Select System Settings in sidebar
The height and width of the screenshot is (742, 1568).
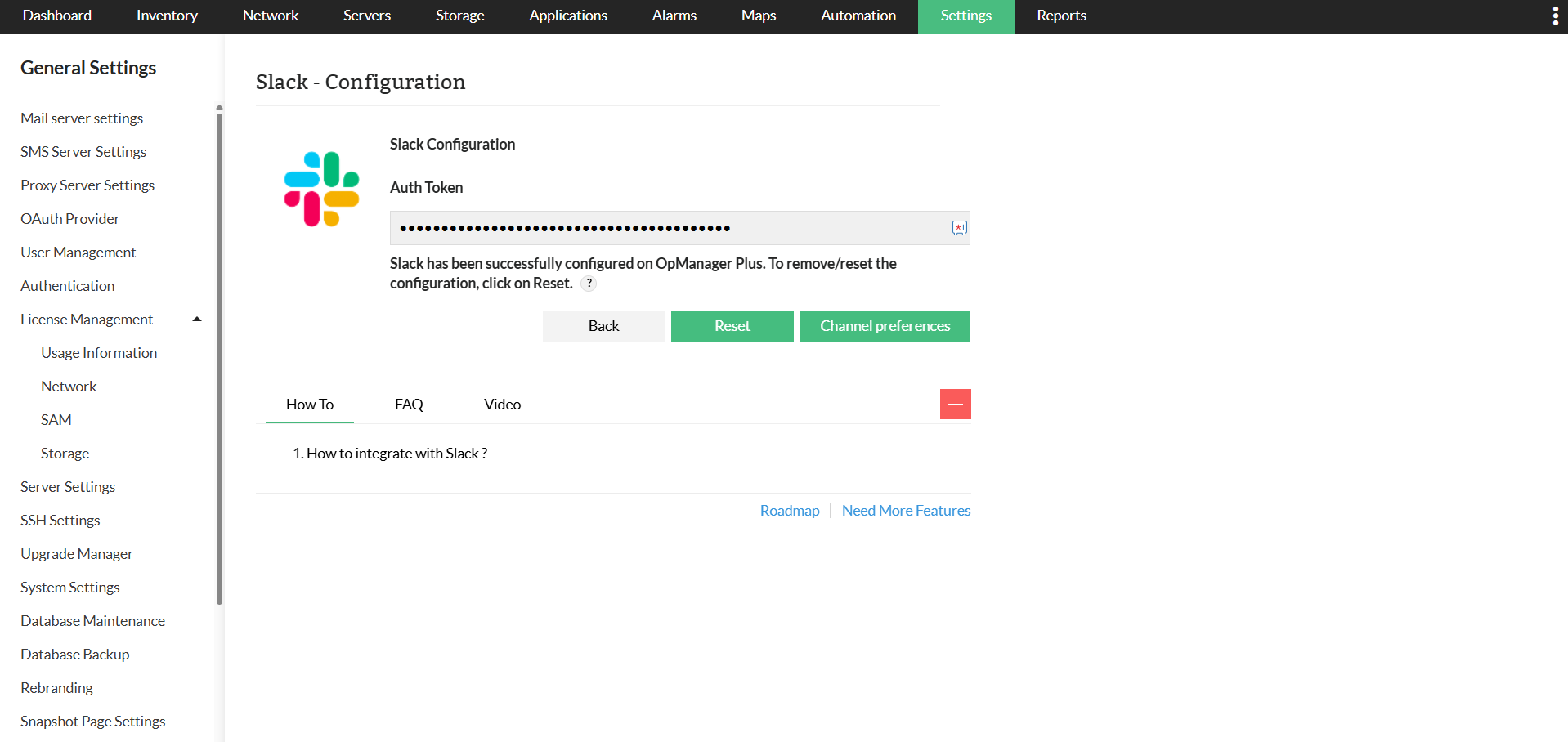70,588
